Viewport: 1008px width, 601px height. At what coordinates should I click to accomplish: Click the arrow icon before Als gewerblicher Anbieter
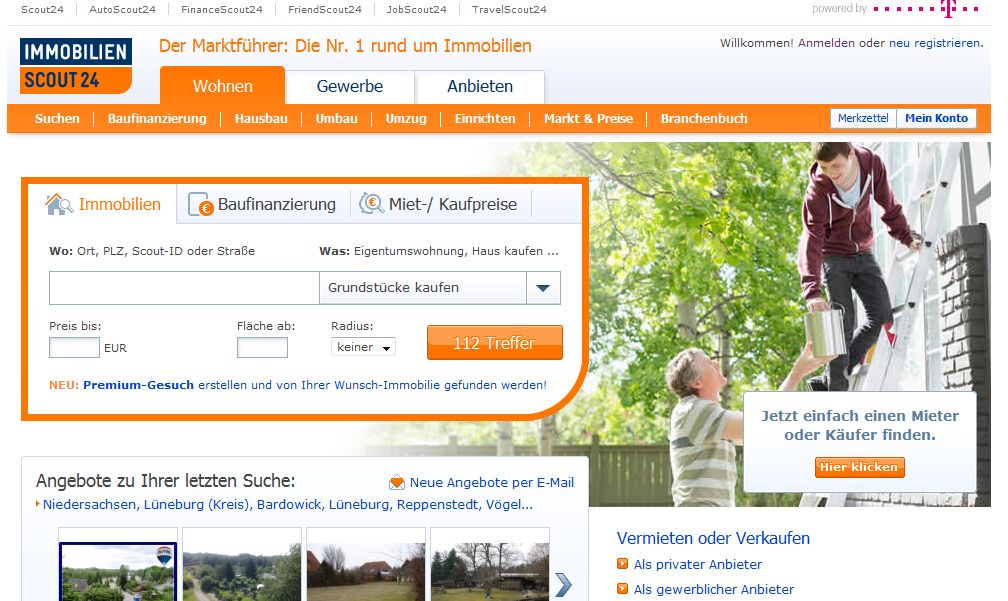tap(622, 588)
